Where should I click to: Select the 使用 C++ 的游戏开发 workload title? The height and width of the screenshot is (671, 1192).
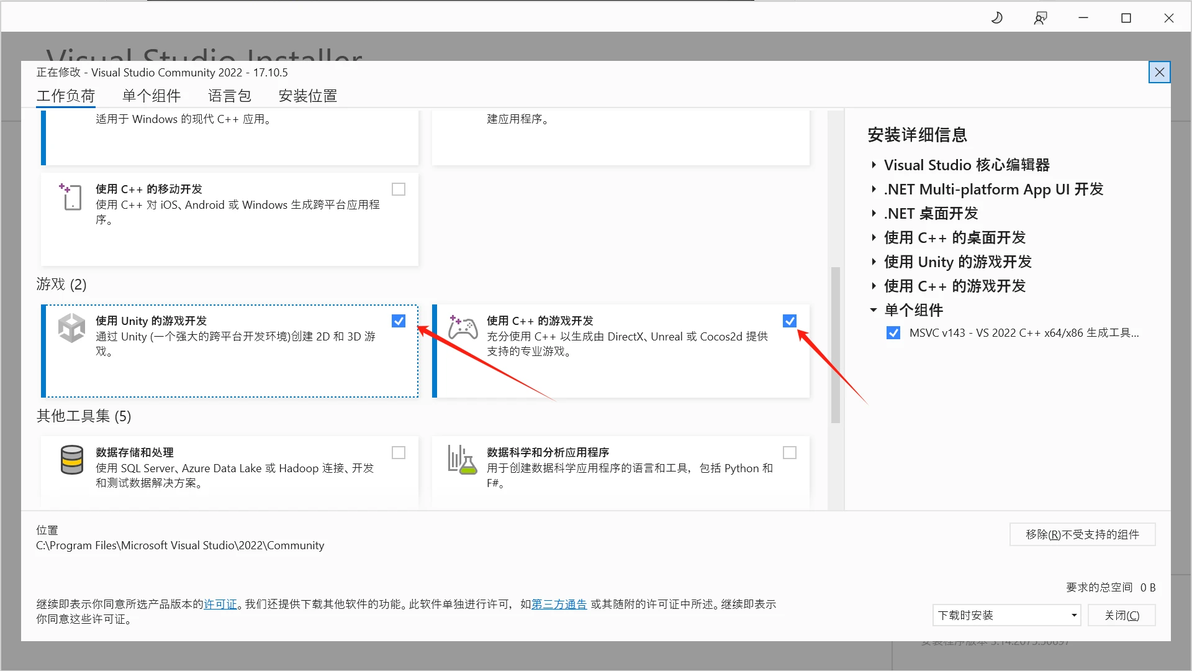(540, 321)
